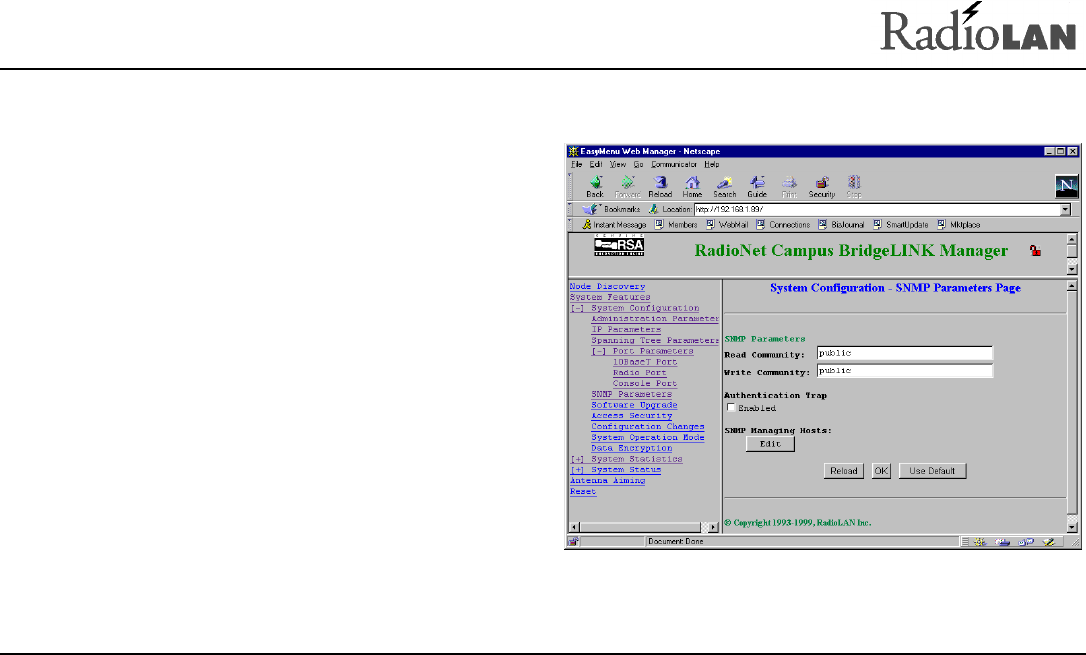Expand the System Status tree node
The height and width of the screenshot is (655, 1086).
click(577, 469)
